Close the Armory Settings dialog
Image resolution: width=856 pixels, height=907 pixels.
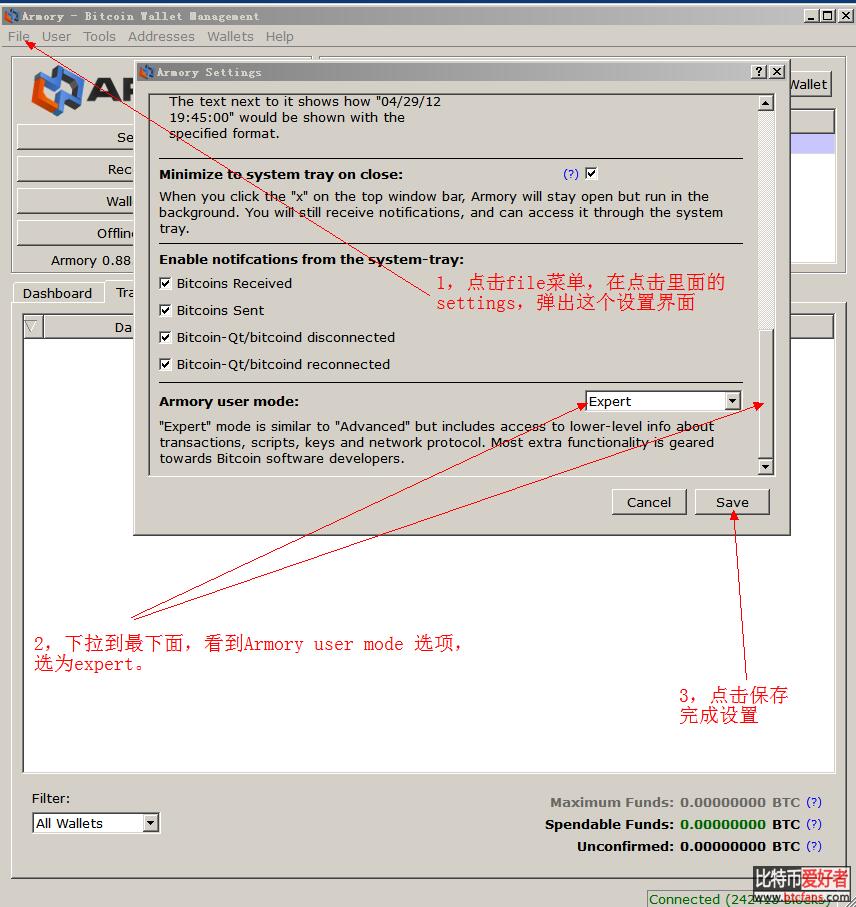point(777,72)
